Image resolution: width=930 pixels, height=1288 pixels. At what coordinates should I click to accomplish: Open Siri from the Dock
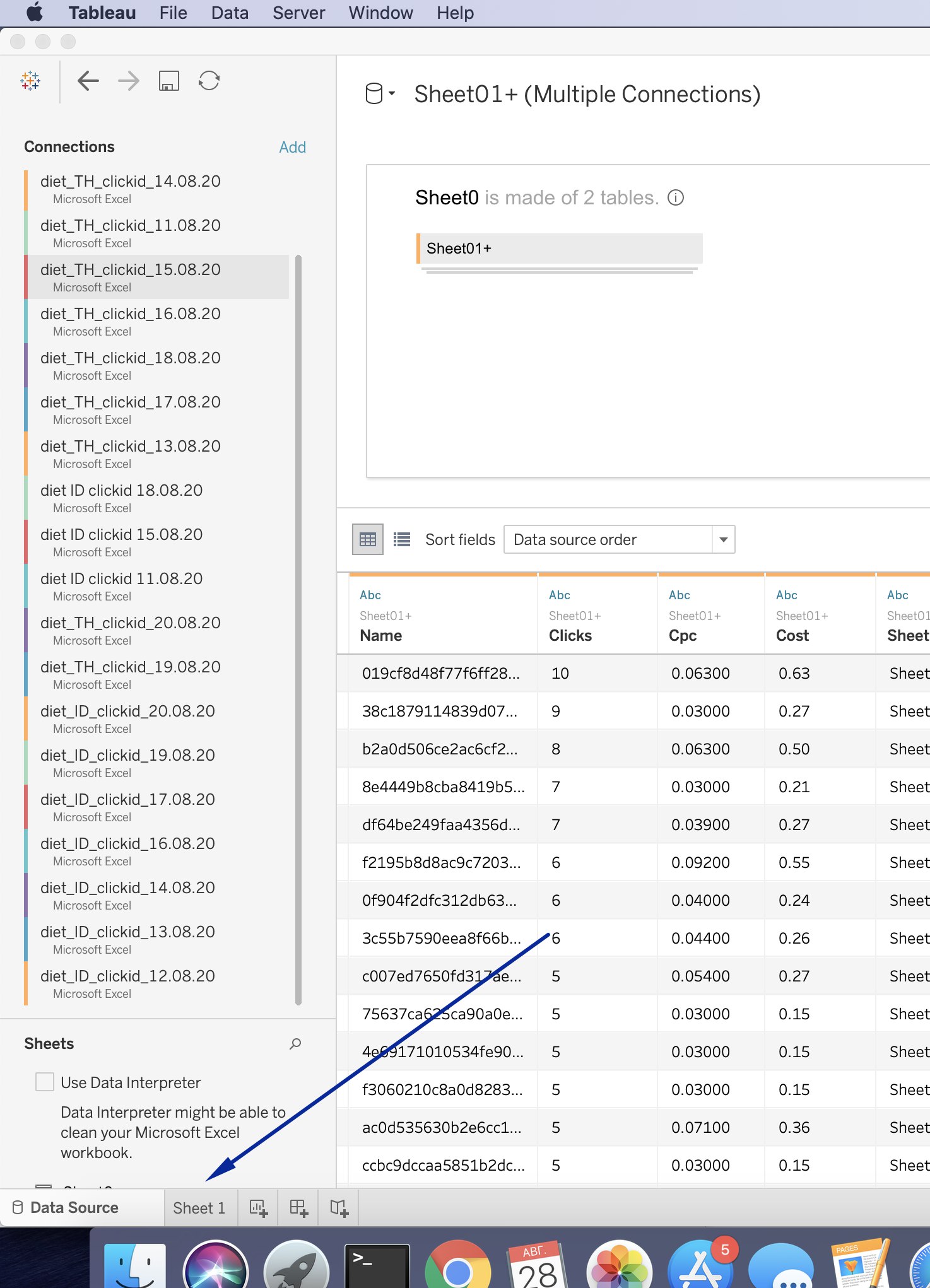216,1265
